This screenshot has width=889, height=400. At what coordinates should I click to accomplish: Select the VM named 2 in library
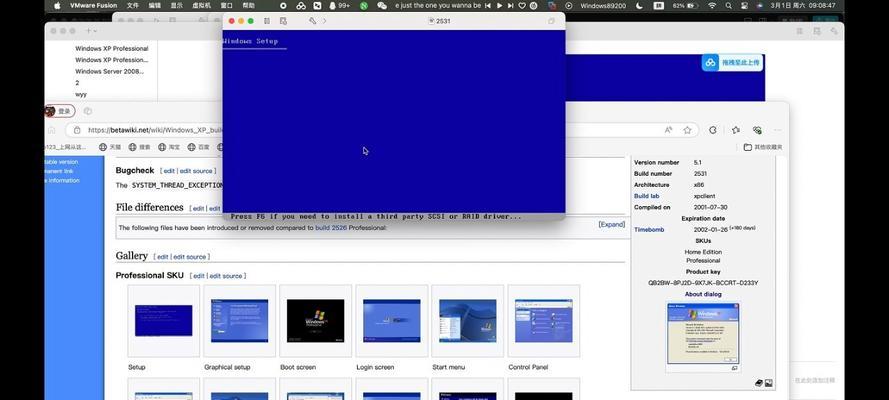77,83
